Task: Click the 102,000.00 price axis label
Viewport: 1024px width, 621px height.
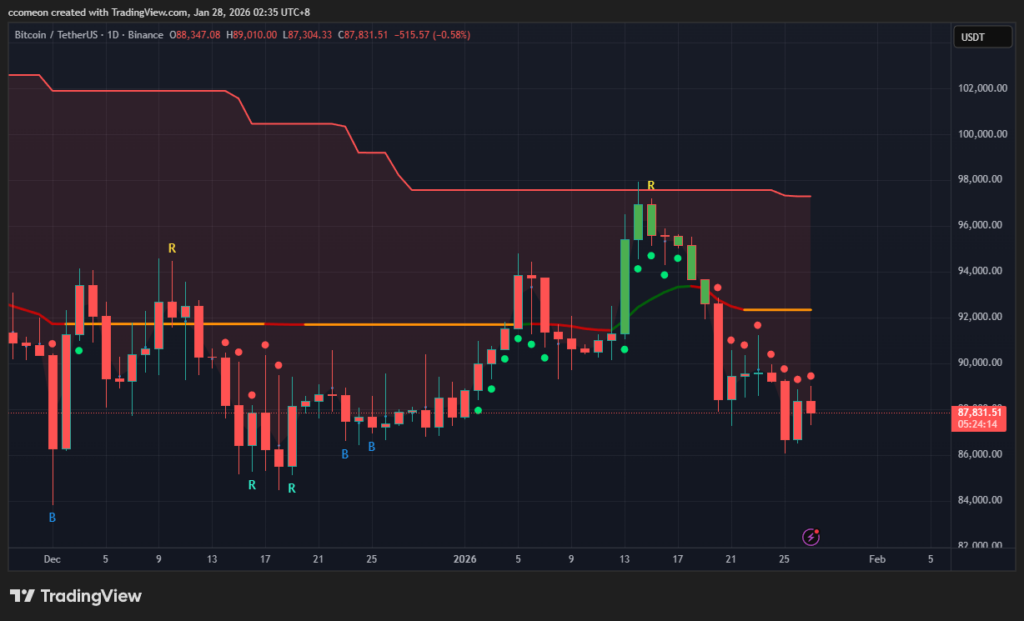Action: pos(980,88)
